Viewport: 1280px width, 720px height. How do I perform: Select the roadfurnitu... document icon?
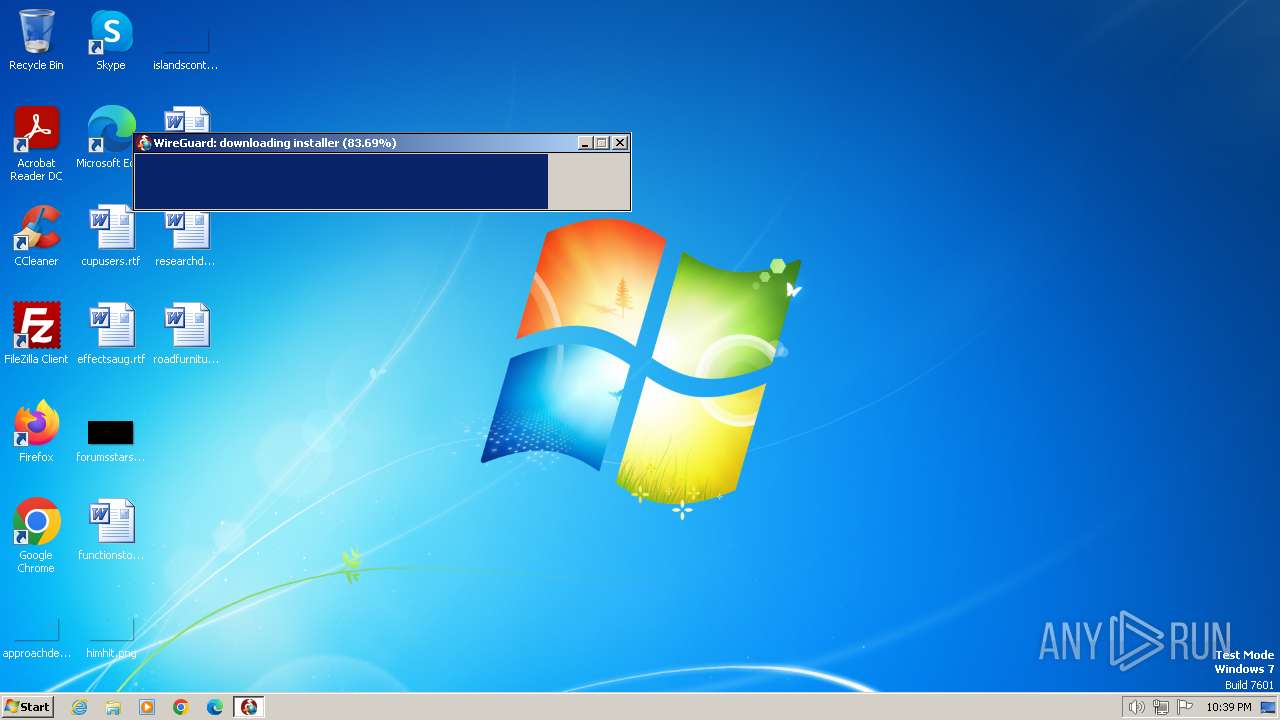(x=186, y=334)
